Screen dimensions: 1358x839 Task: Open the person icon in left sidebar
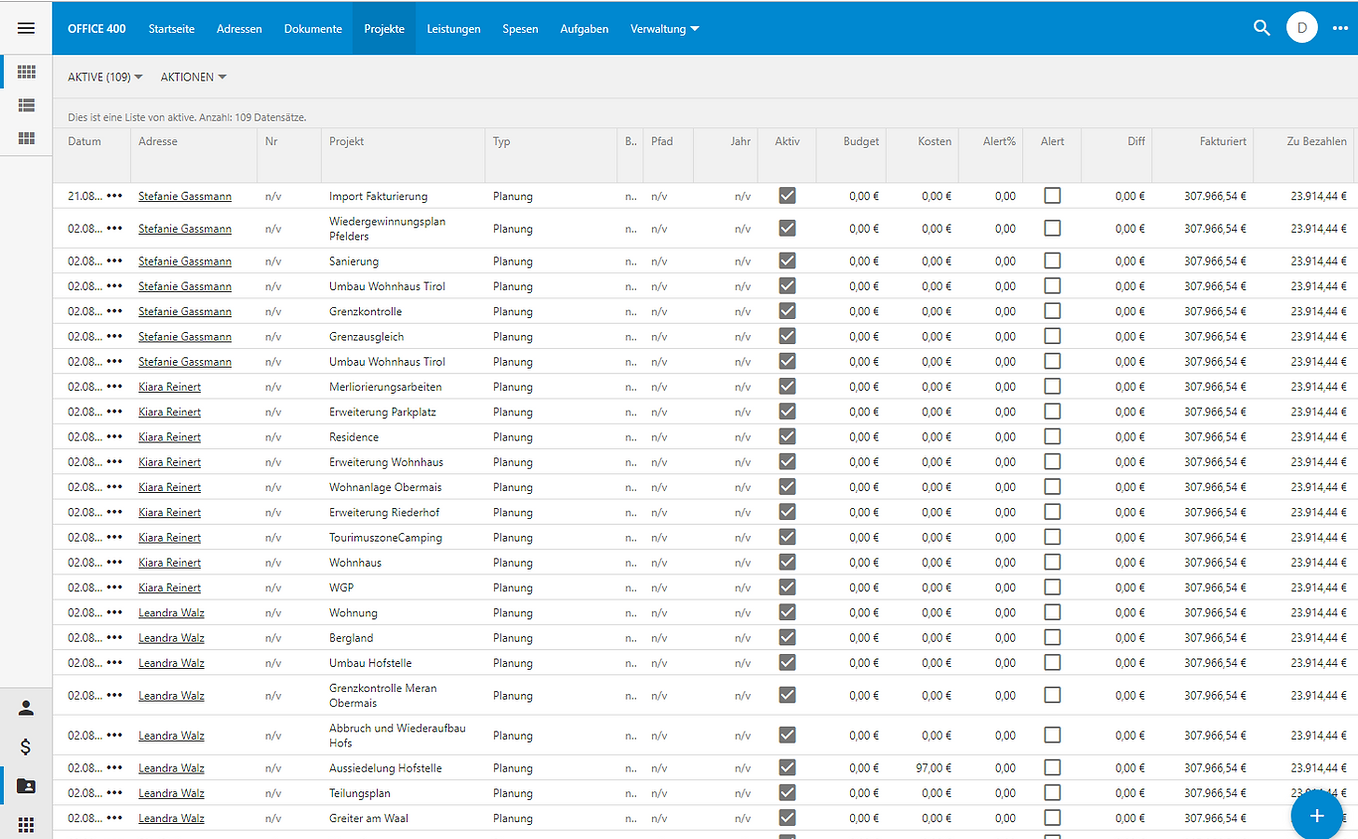tap(26, 708)
